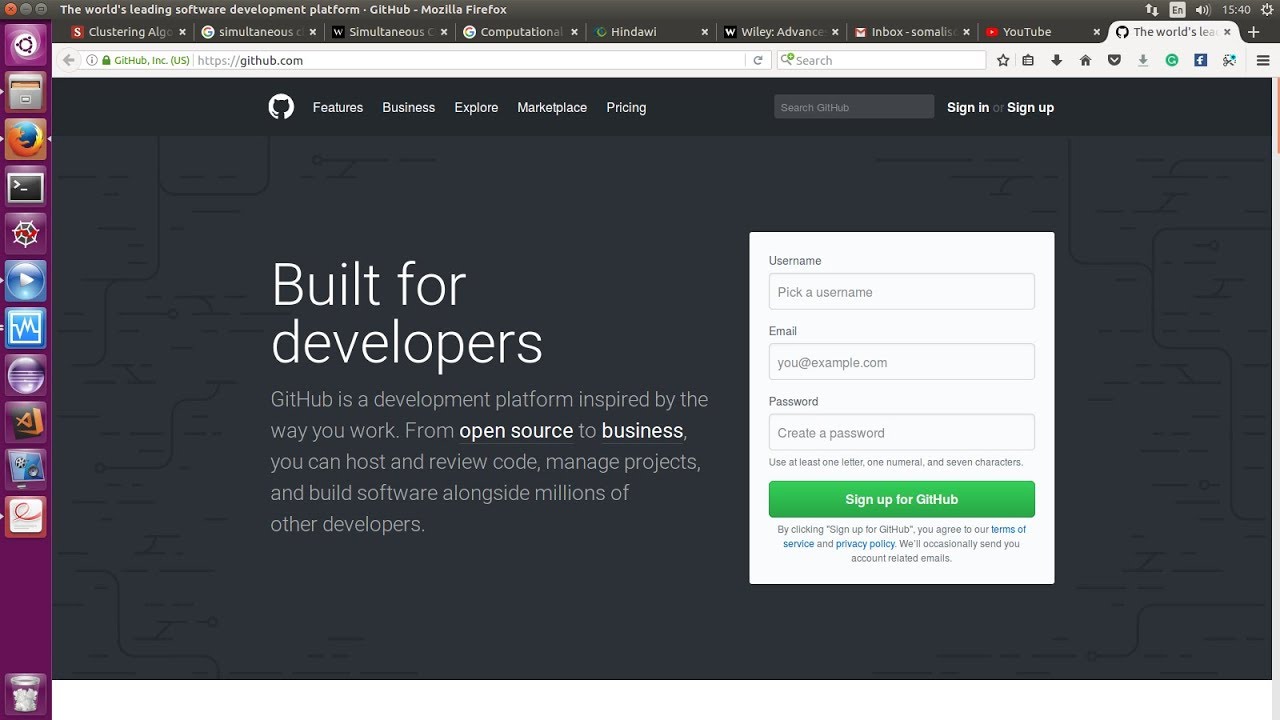1280x720 pixels.
Task: Go back using the back arrow
Action: (68, 60)
